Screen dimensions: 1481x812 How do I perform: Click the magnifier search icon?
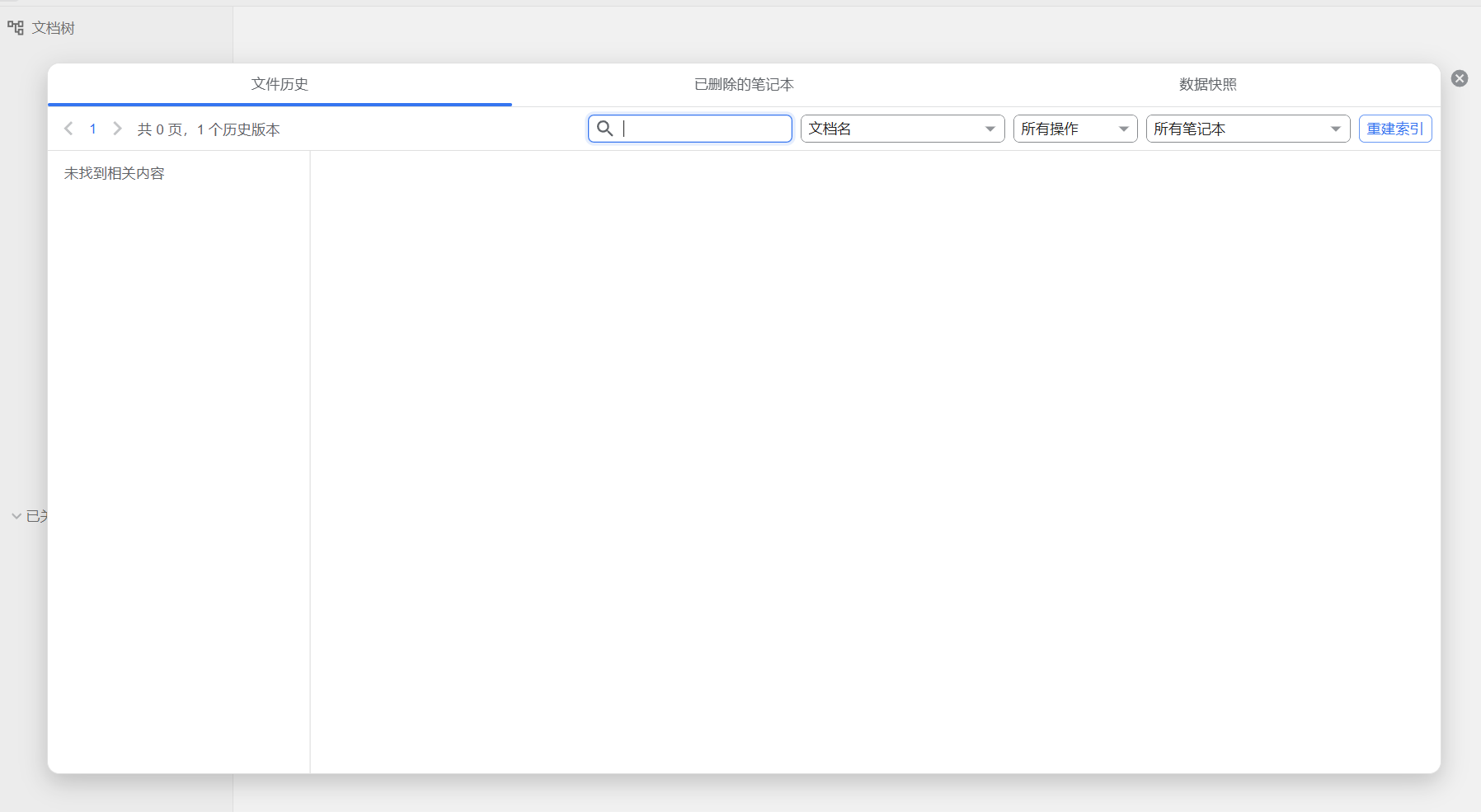pos(604,129)
